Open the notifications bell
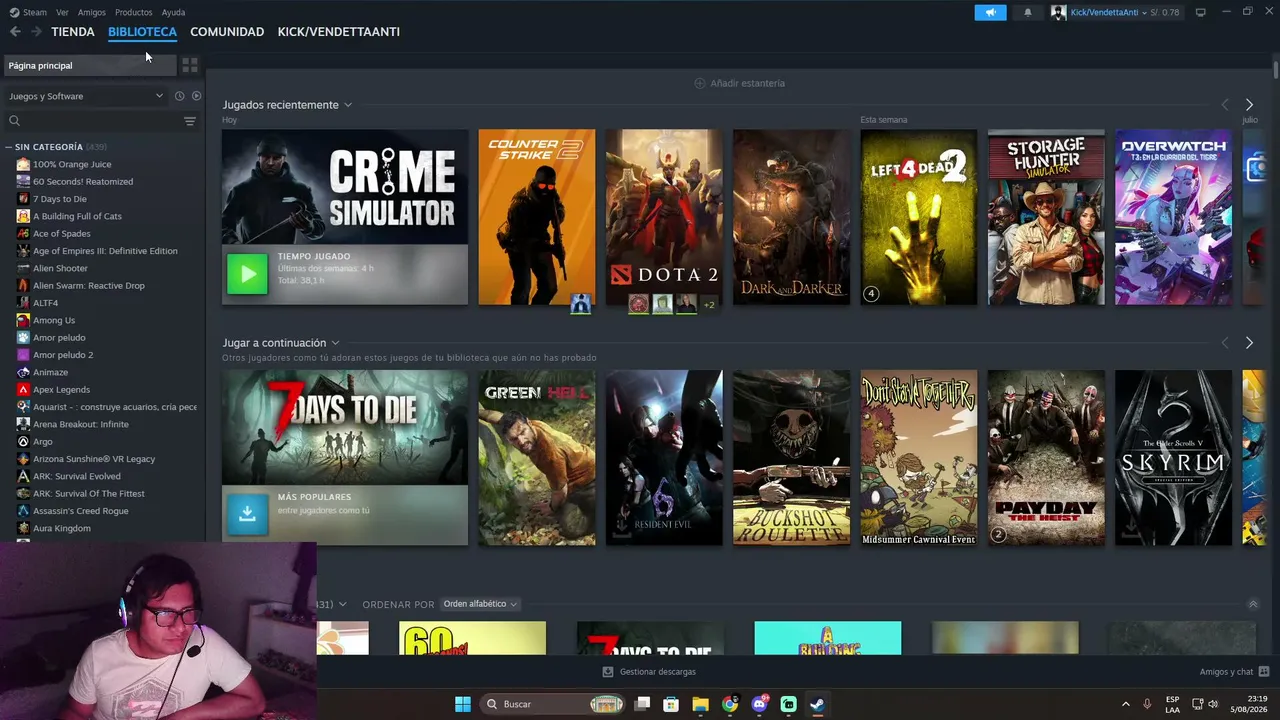1280x720 pixels. (1027, 12)
